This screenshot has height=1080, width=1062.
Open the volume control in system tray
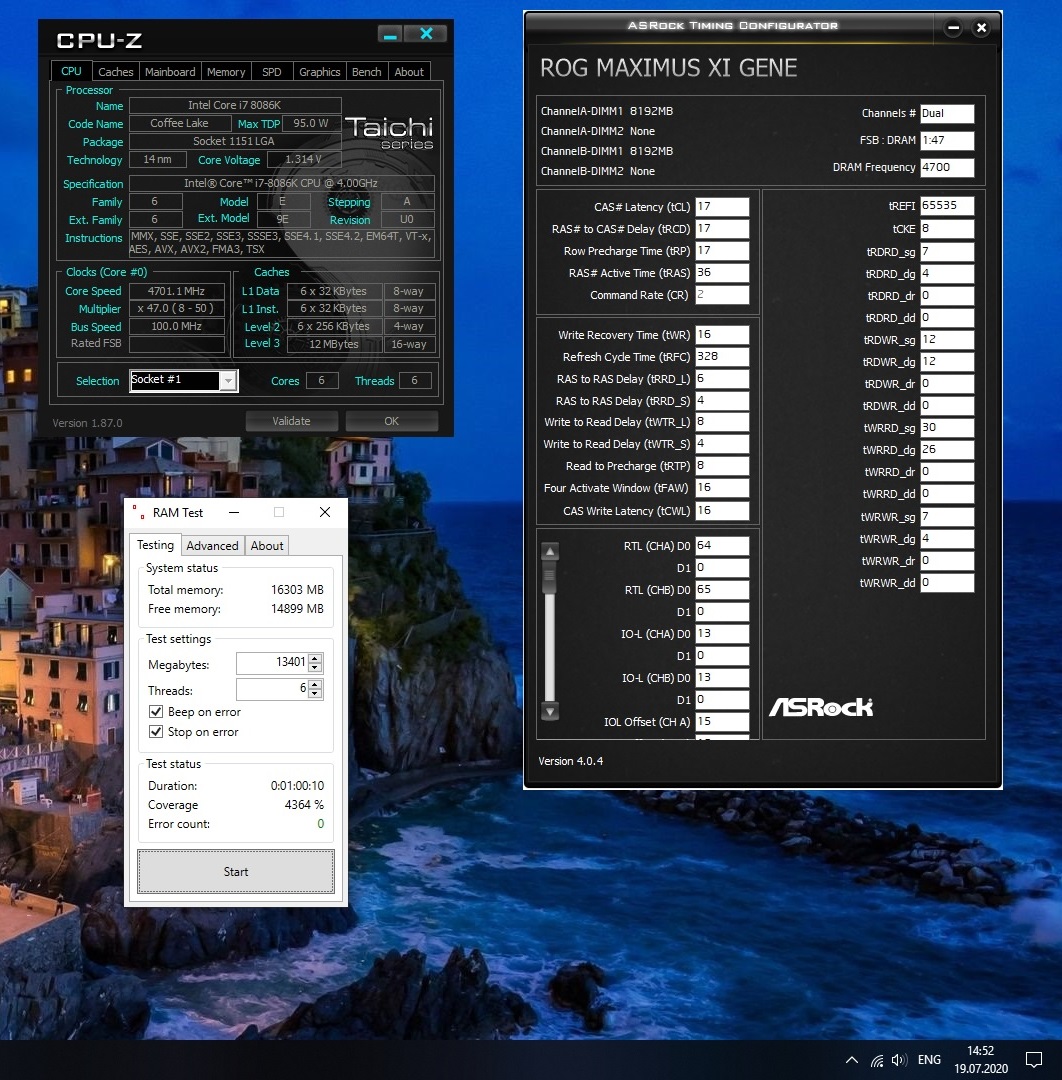click(899, 1061)
